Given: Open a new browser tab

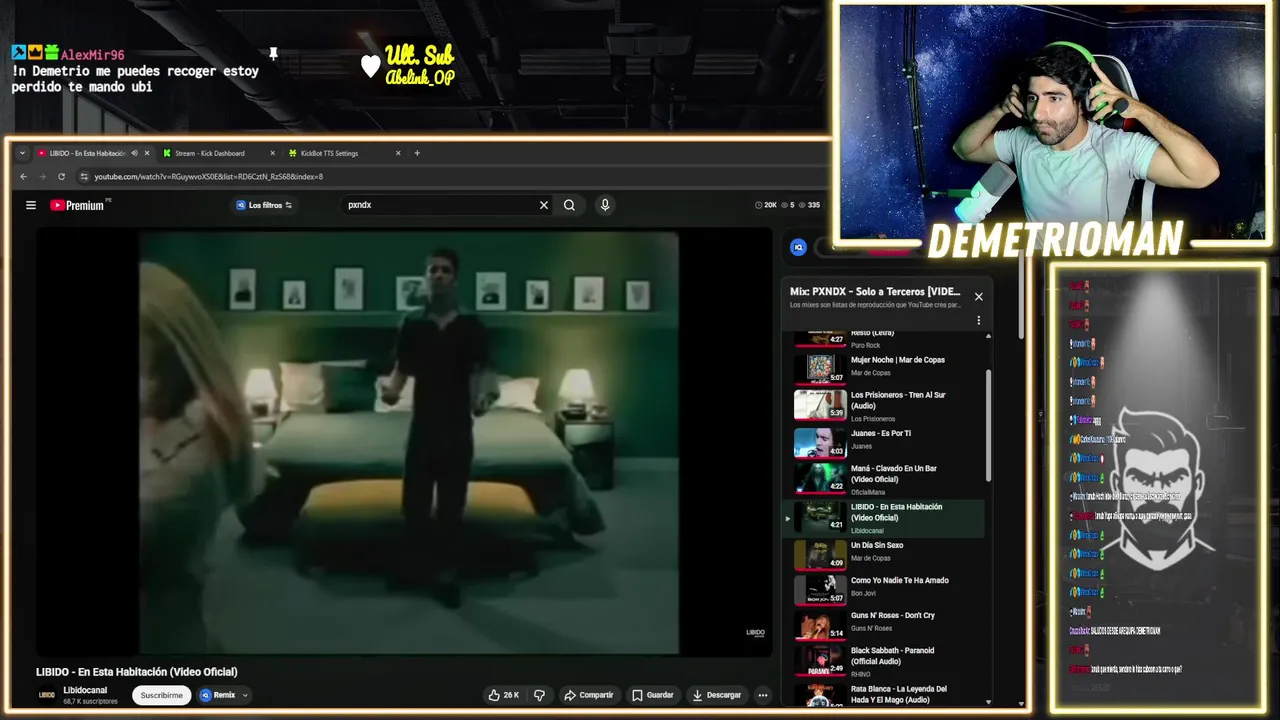Looking at the screenshot, I should tap(417, 153).
